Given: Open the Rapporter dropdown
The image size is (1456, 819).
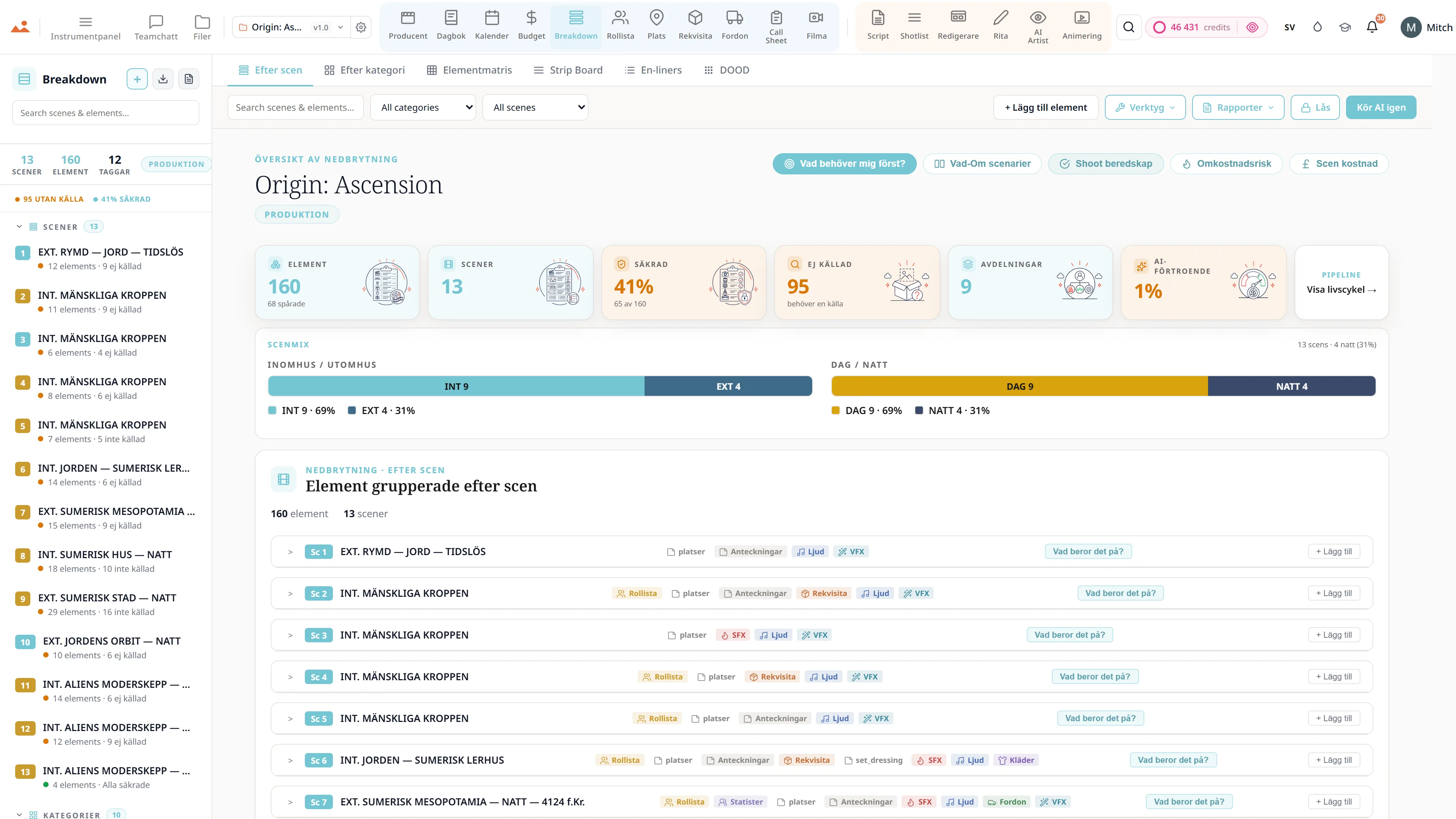Looking at the screenshot, I should [x=1238, y=107].
